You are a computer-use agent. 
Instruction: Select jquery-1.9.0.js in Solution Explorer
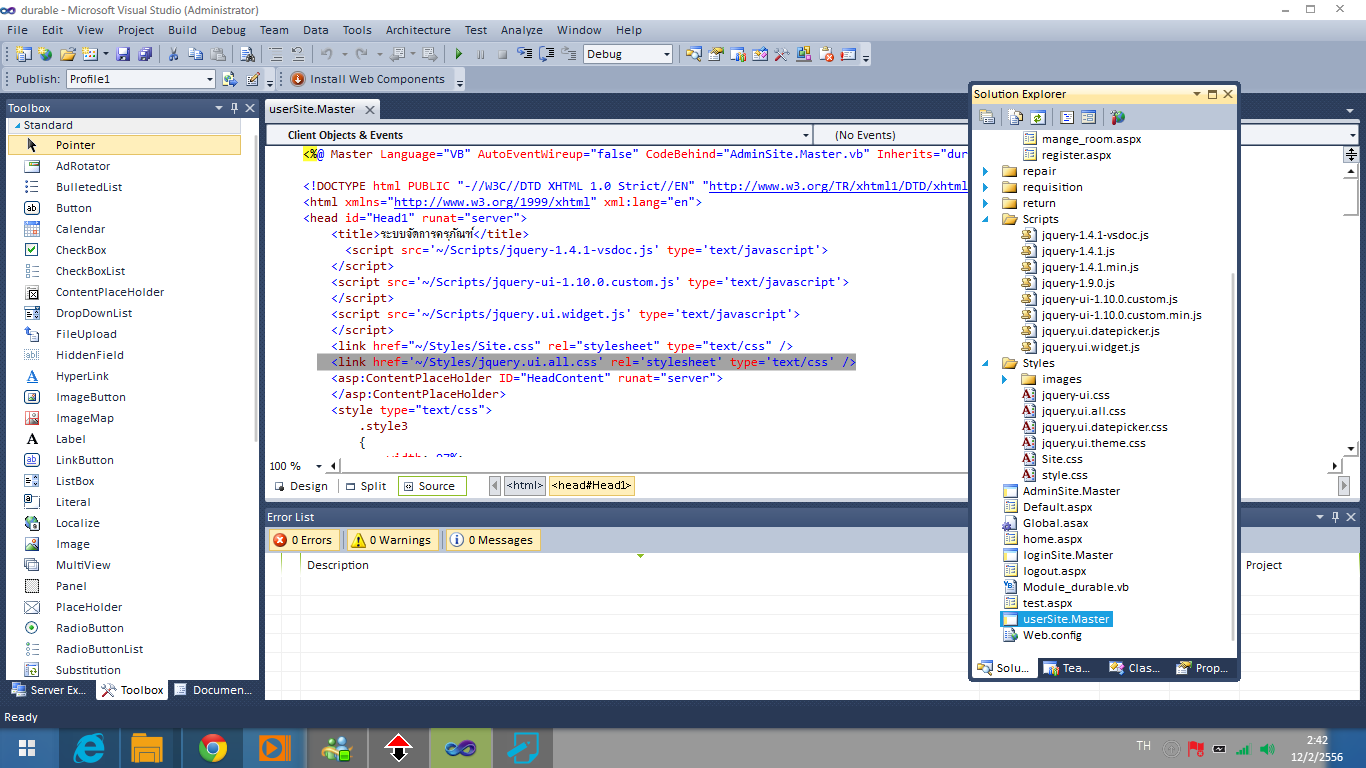(1078, 283)
